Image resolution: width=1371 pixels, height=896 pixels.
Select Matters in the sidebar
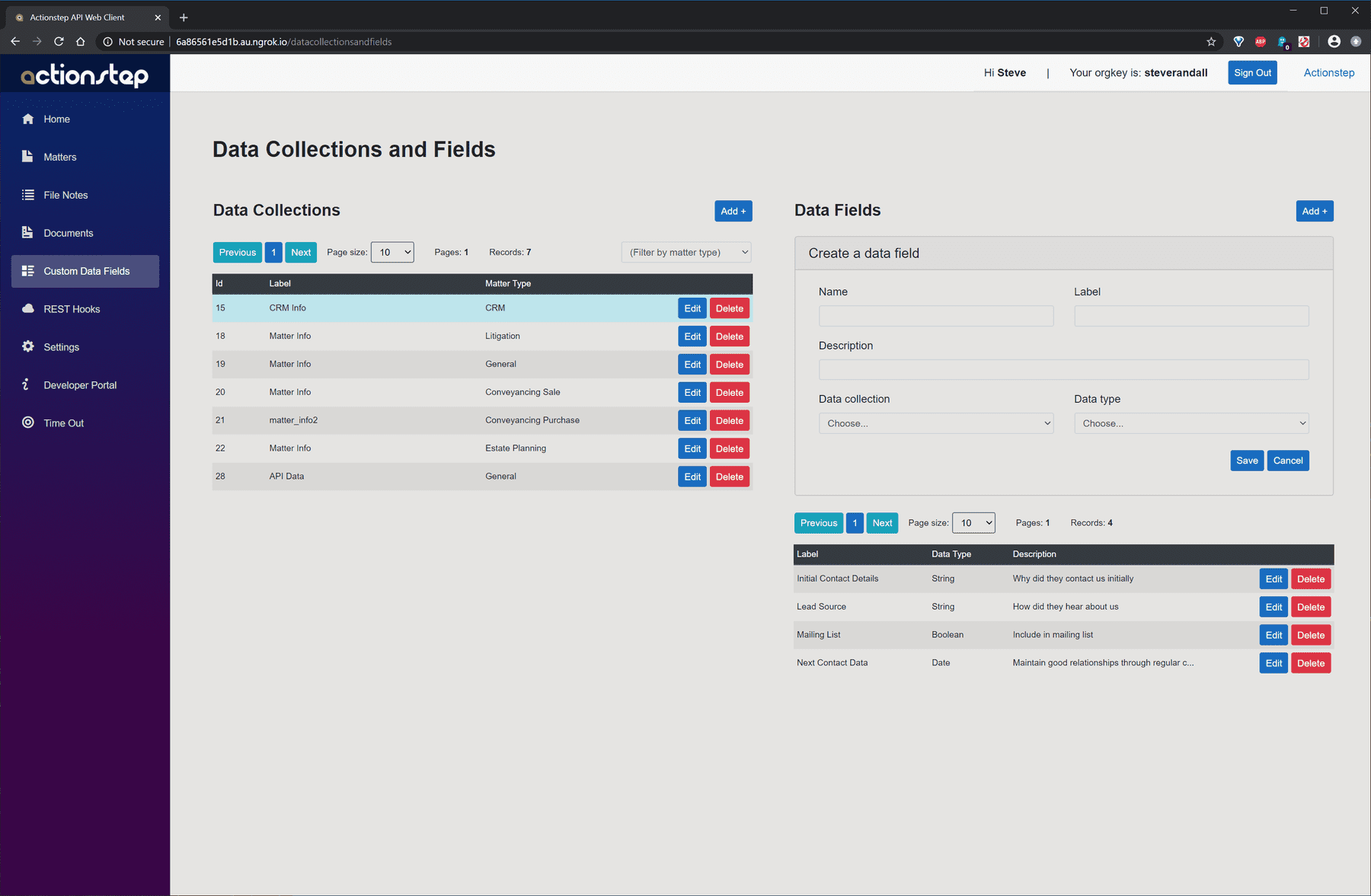coord(59,157)
